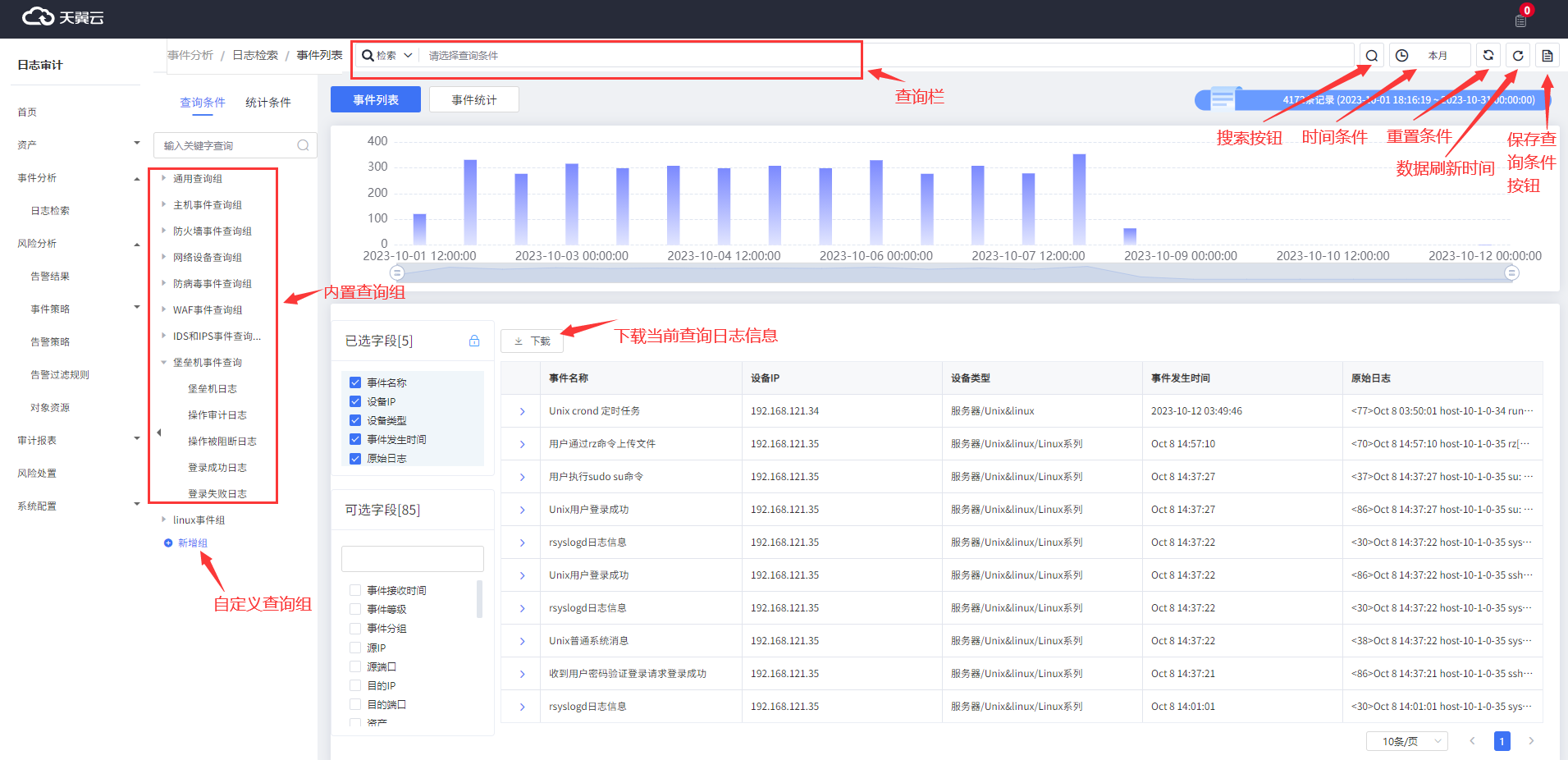Click the save query conditions icon
Viewport: 1568px width, 760px height.
coord(1547,56)
